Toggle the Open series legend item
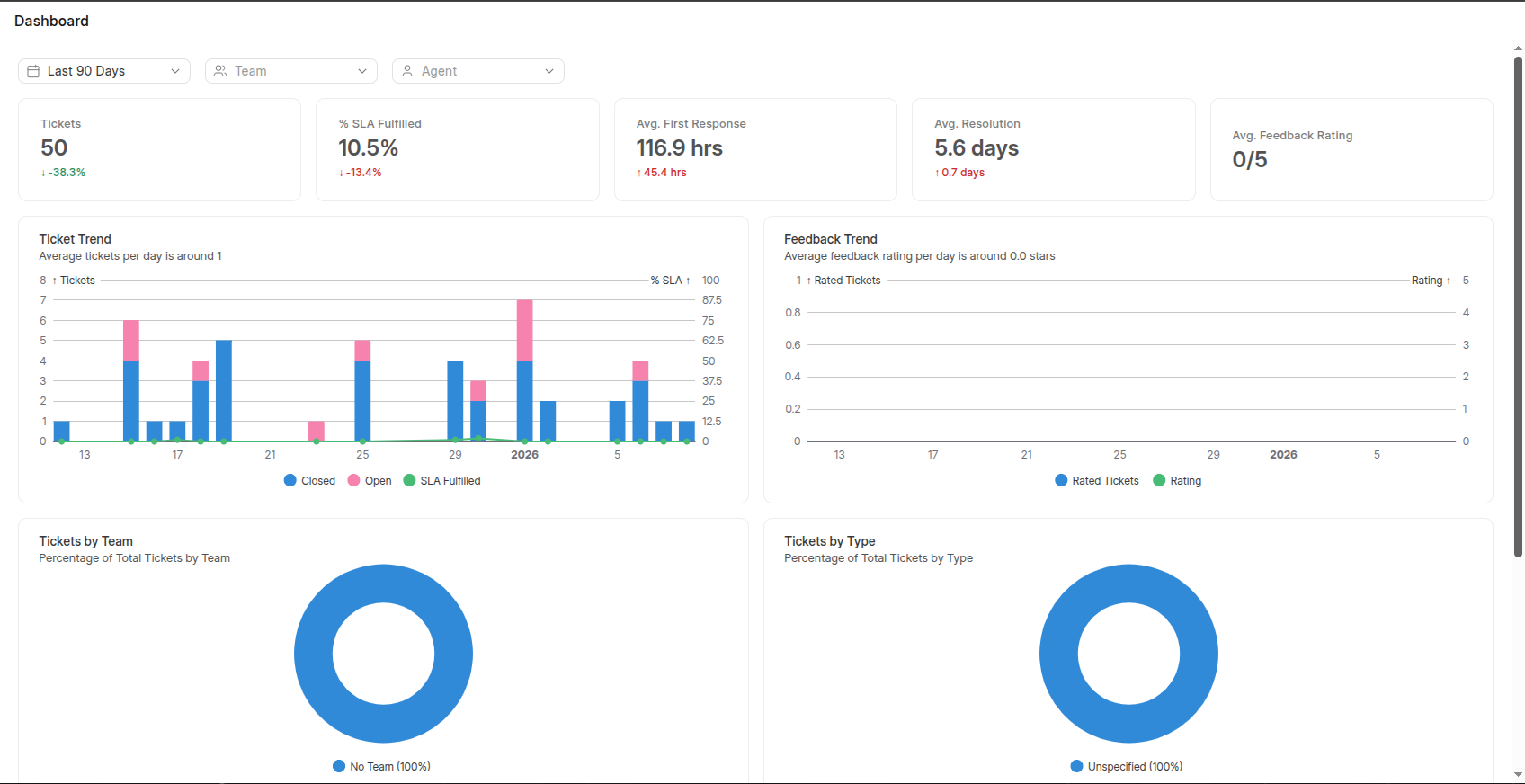Screen dimensions: 1525x784 click(370, 481)
